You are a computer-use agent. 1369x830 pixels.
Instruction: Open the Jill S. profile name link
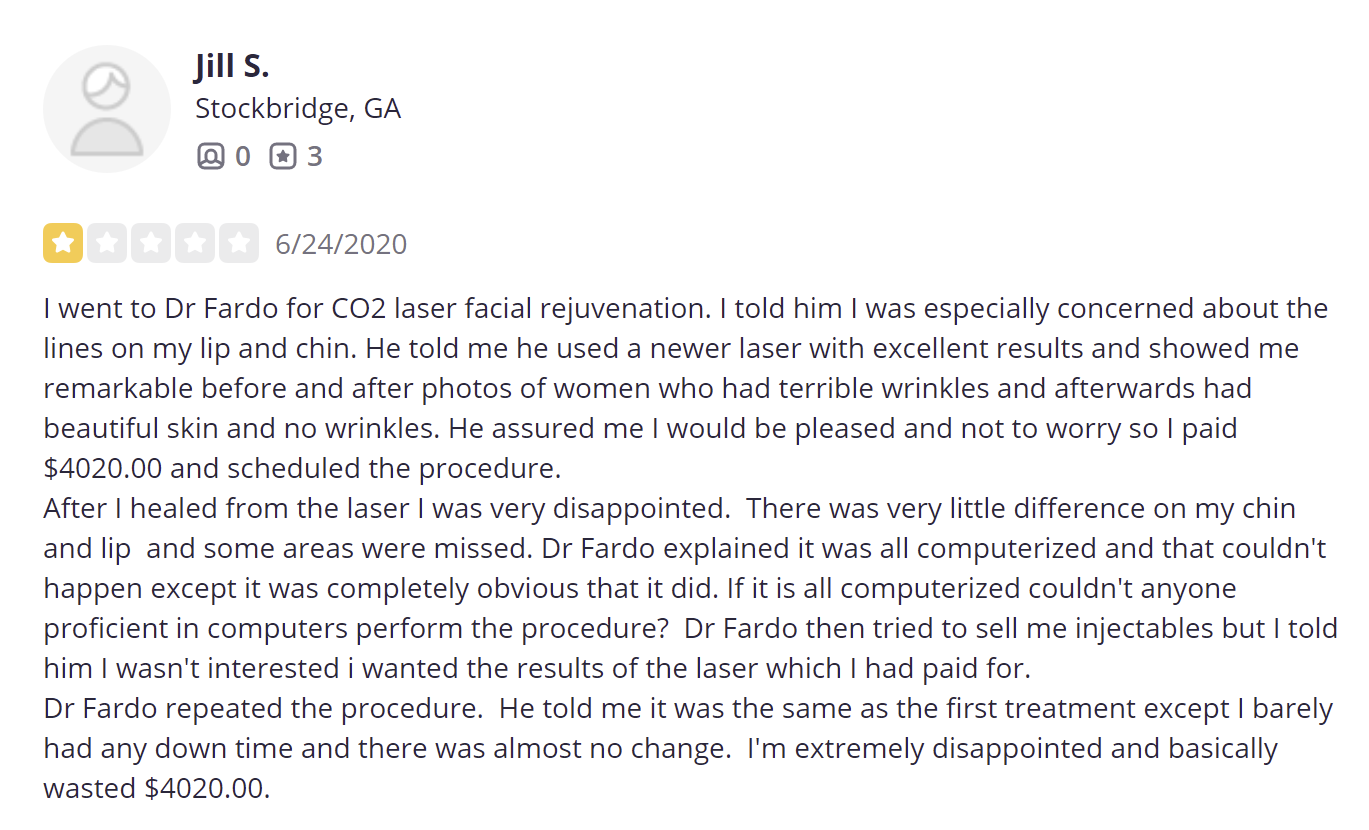point(232,66)
